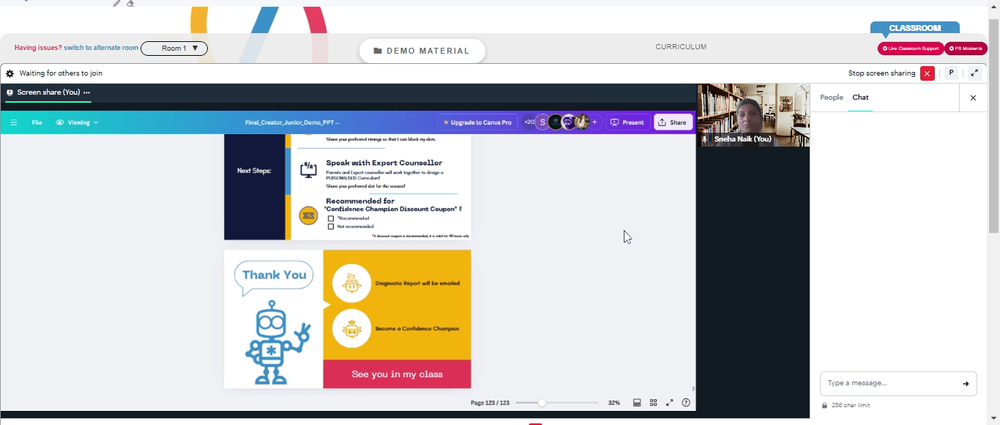Stop screen sharing with red X button
Viewport: 1000px width, 425px height.
[927, 73]
